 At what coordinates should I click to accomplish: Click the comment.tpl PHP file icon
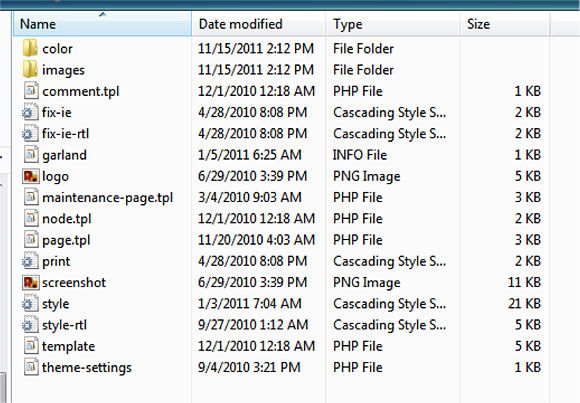click(x=31, y=91)
